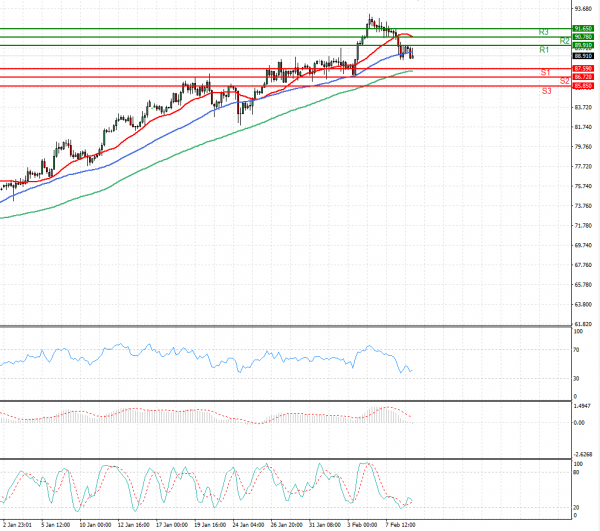Click the 61.820 price axis value
Image resolution: width=600 pixels, height=531 pixels.
point(583,324)
